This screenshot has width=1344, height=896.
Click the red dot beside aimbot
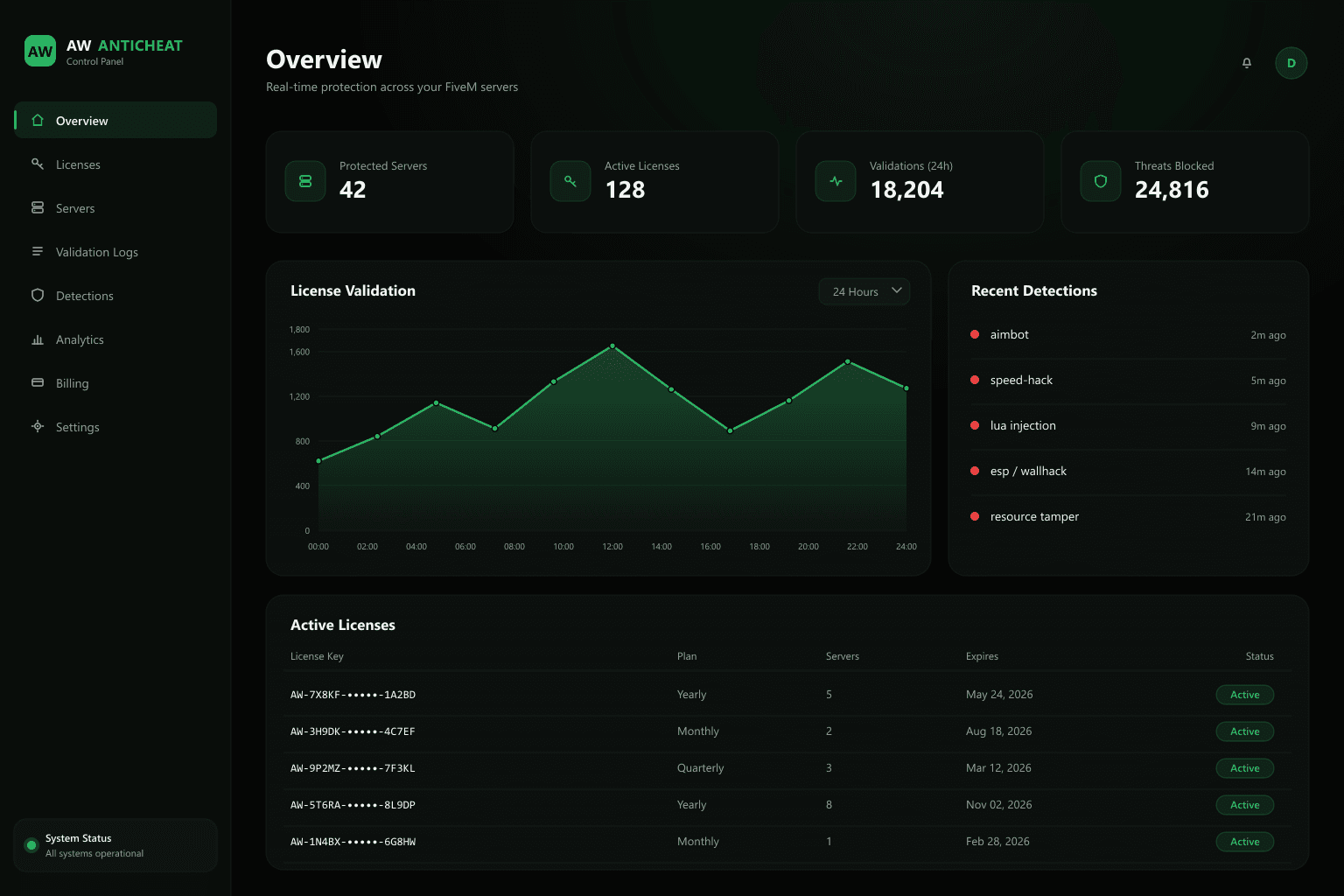tap(975, 334)
